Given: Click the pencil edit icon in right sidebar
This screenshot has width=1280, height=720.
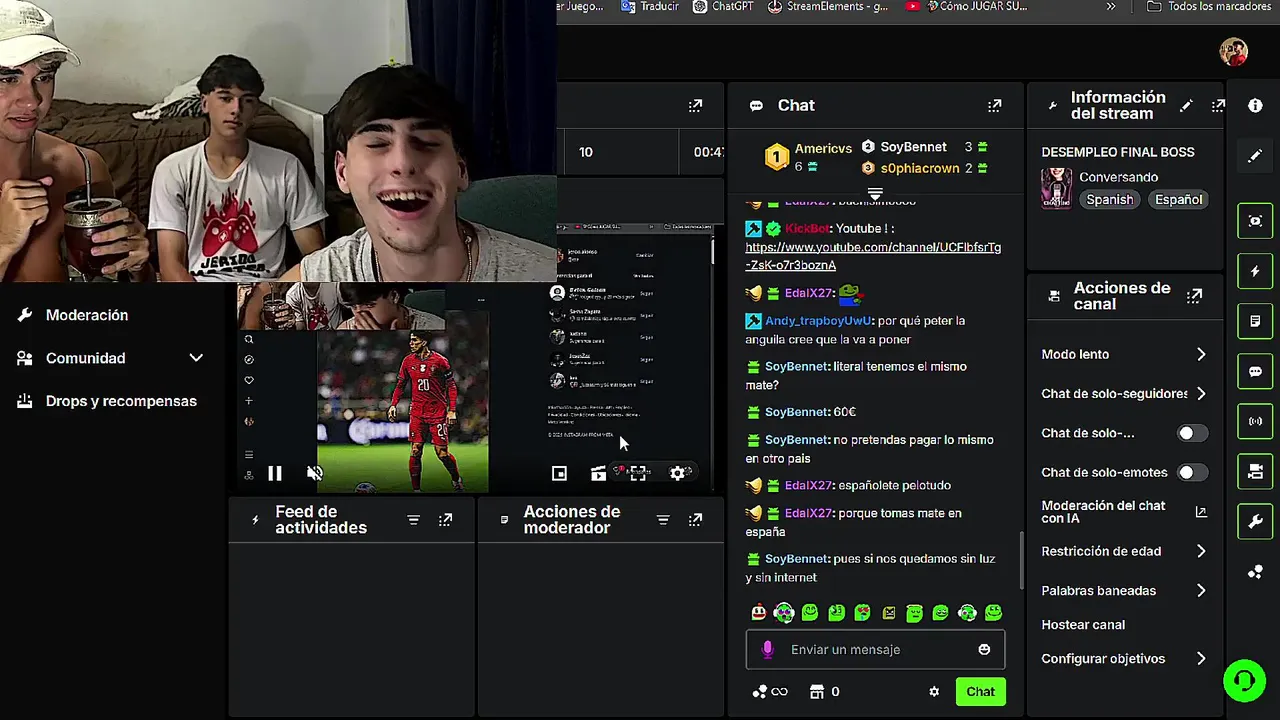Looking at the screenshot, I should 1255,156.
